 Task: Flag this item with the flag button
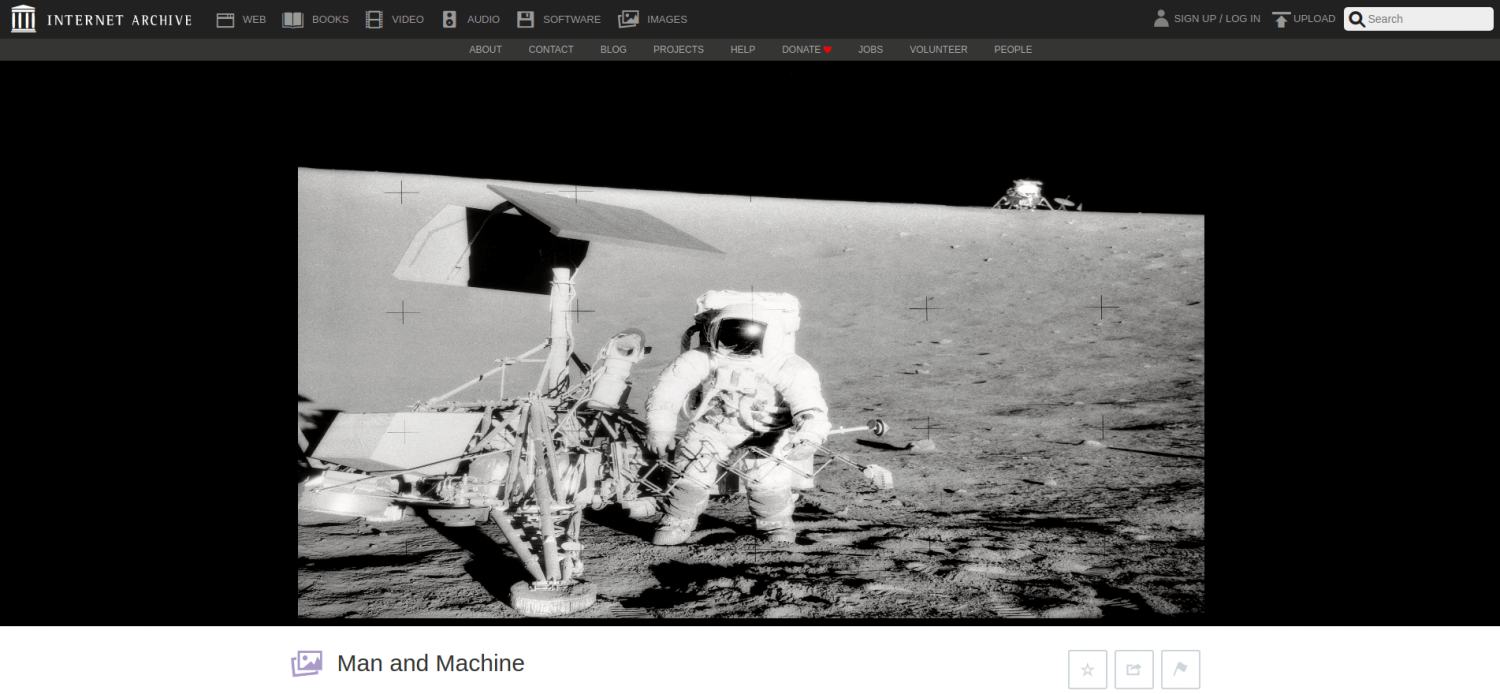tap(1180, 669)
